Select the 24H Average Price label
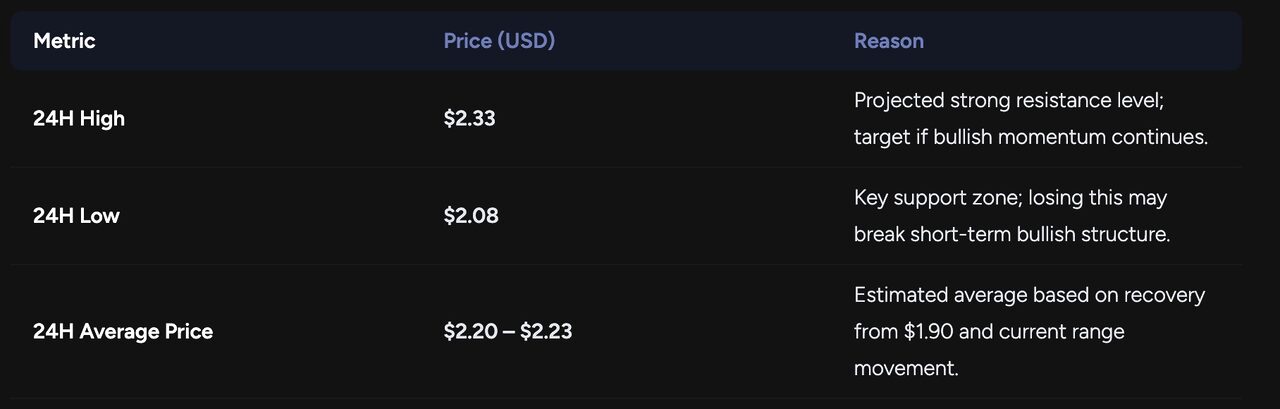Image resolution: width=1280 pixels, height=409 pixels. [x=123, y=332]
